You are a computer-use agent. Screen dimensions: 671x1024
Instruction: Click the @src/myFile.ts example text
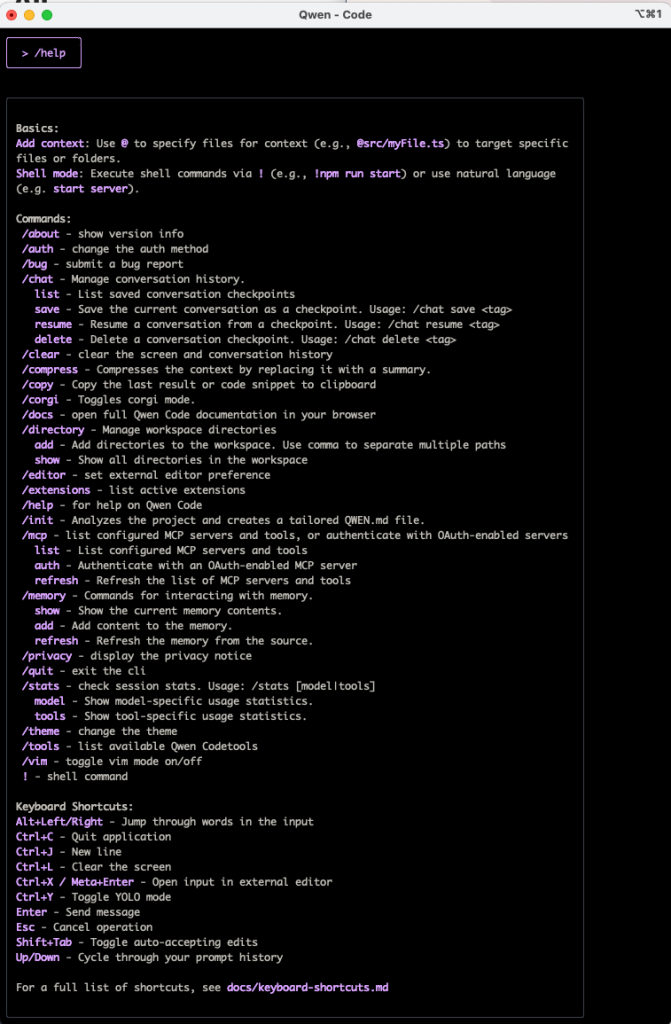403,144
